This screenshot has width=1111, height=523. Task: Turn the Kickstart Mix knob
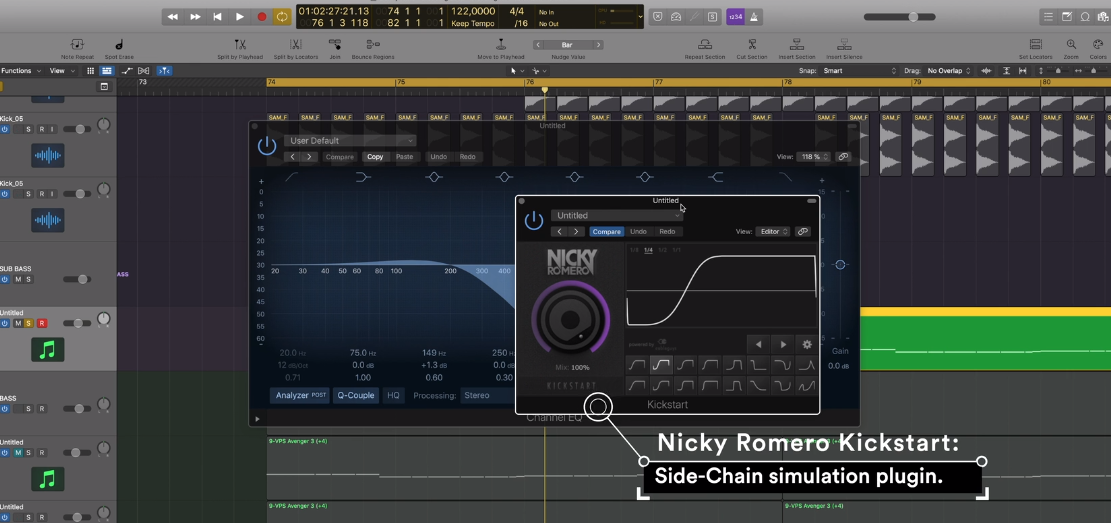click(x=570, y=320)
